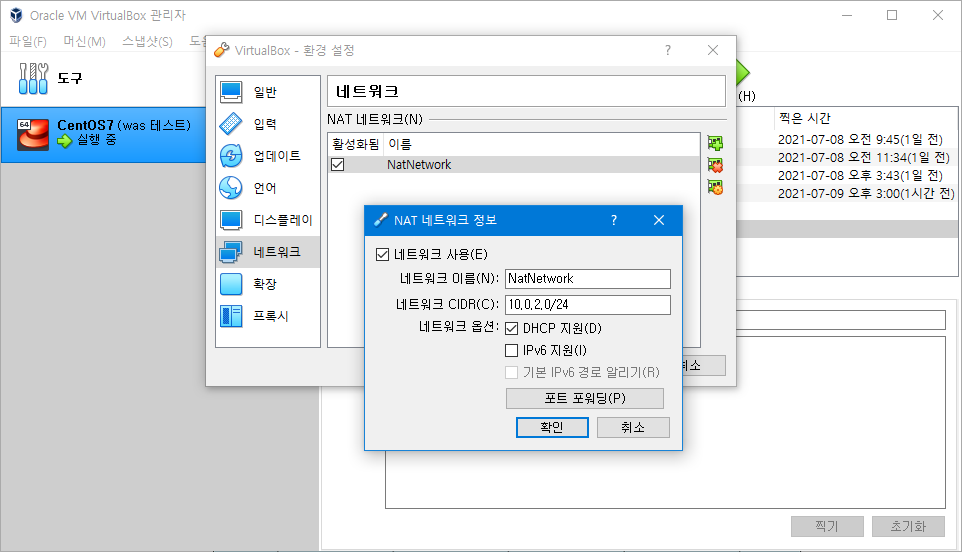This screenshot has height=552, width=962.
Task: Click the 활성화됨 column header
Action: coord(356,145)
